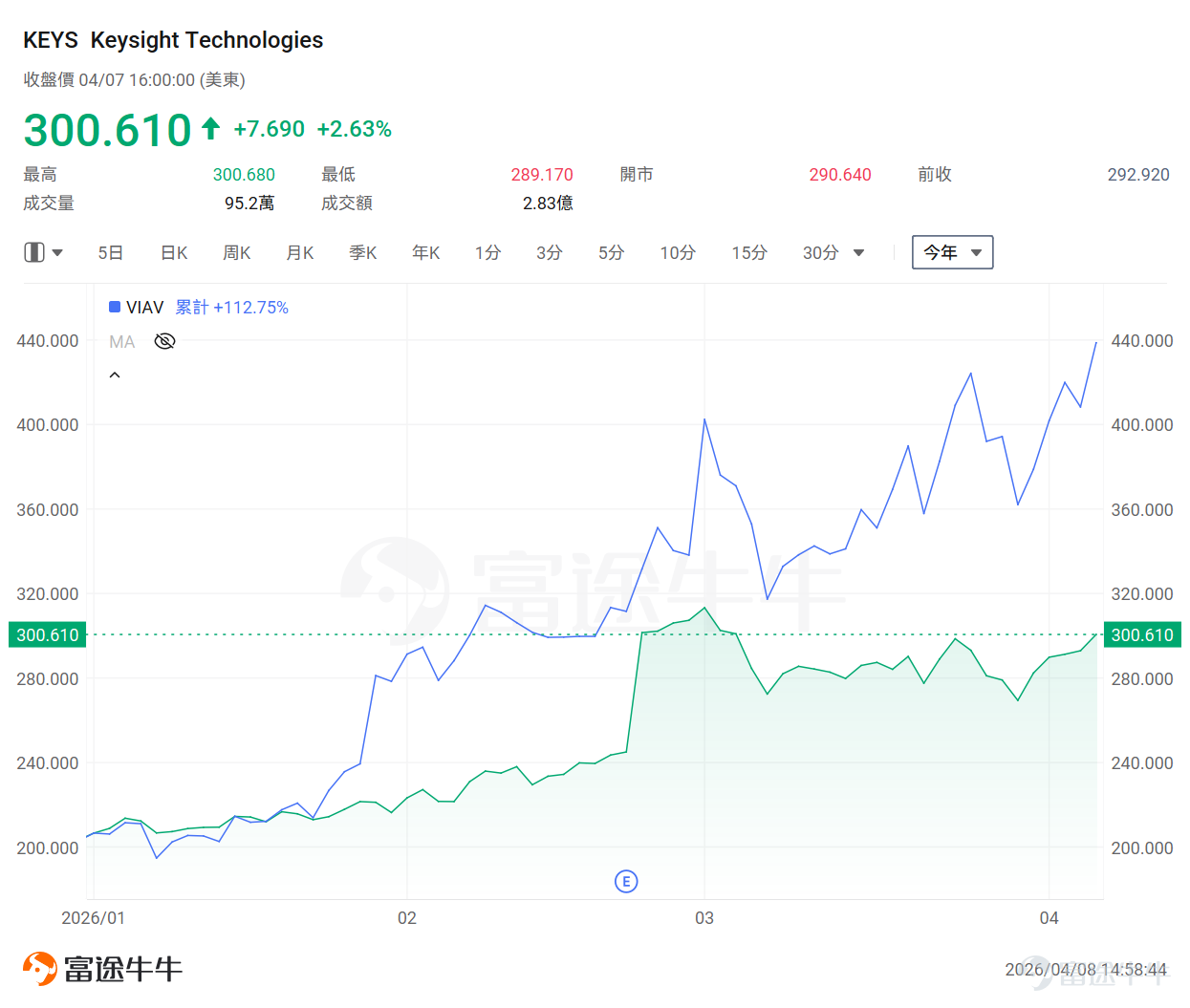1190x1008 pixels.
Task: Click the MA indicator label
Action: (x=122, y=341)
